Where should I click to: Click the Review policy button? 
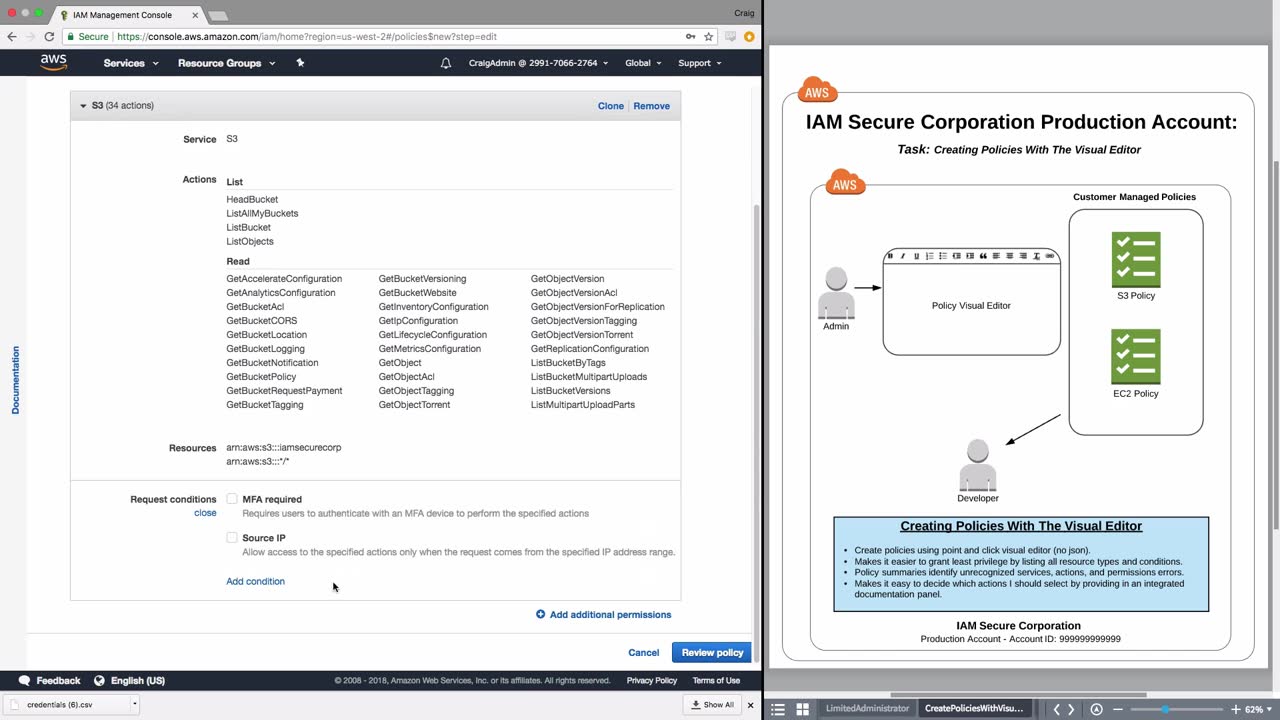712,653
